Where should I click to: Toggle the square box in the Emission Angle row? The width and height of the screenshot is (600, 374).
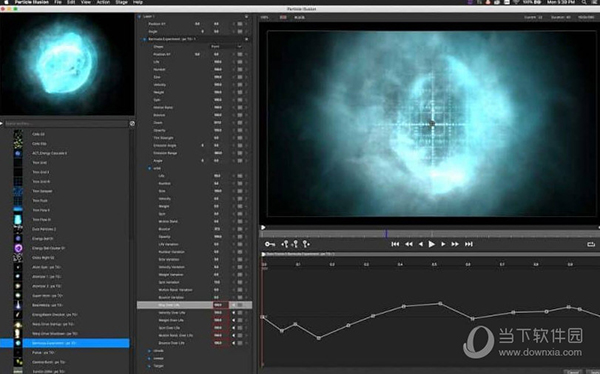[240, 145]
